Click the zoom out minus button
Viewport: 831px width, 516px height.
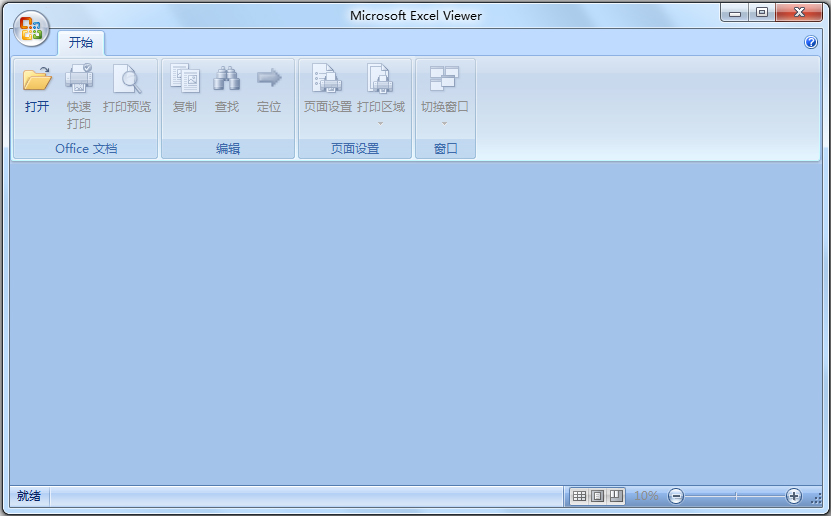click(x=676, y=496)
